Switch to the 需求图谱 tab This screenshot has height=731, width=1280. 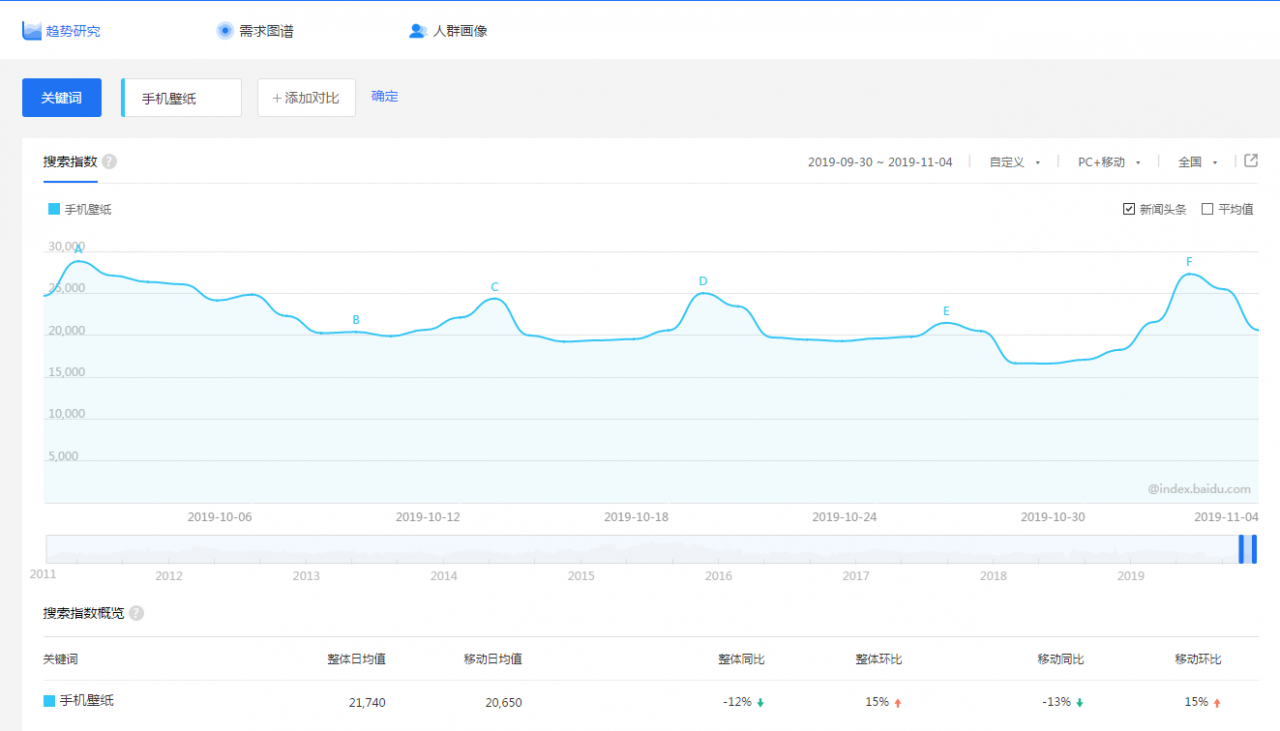(x=255, y=31)
